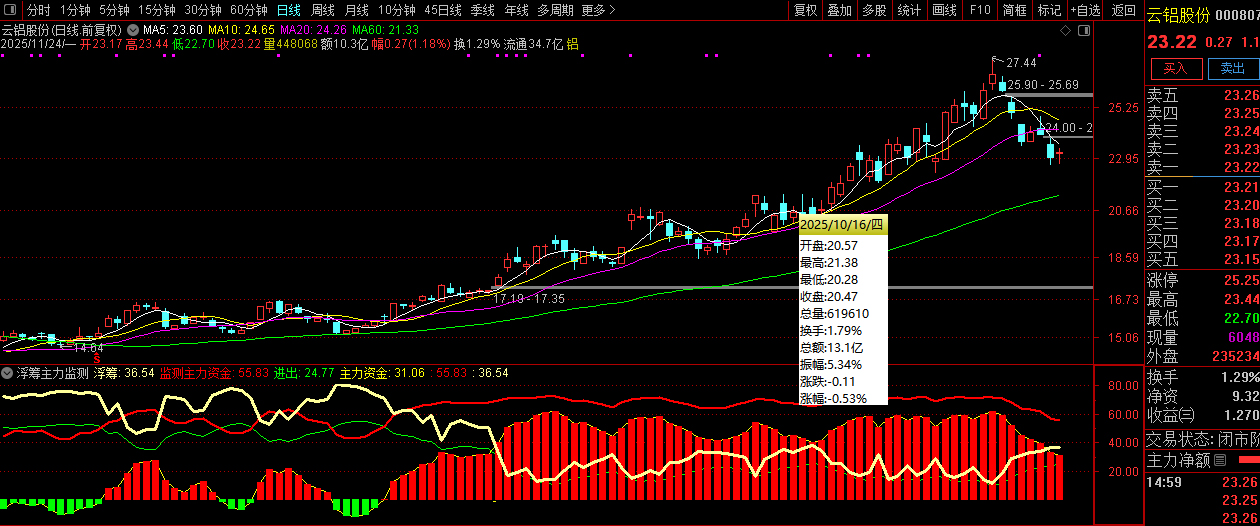This screenshot has height=526, width=1260.
Task: Toggle 复权 price adjustment
Action: point(805,10)
